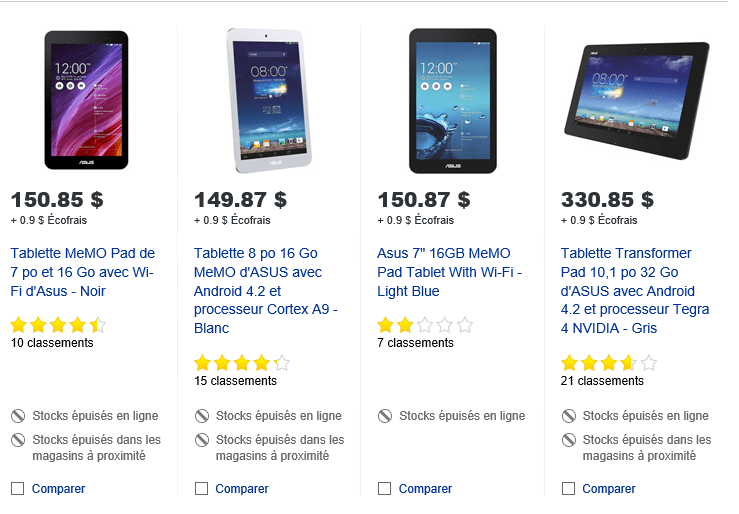The image size is (739, 514).
Task: Open the Light Blue MeMO Pad image
Action: (x=453, y=100)
